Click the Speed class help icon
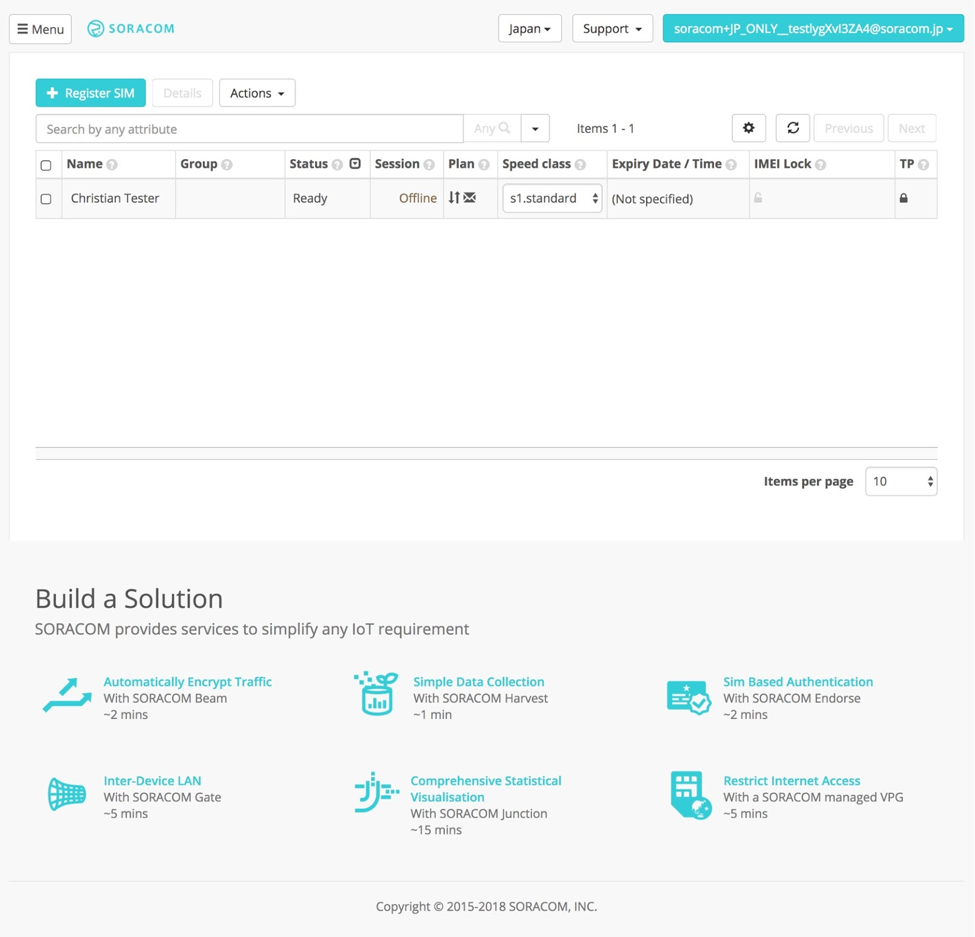This screenshot has width=975, height=937. point(580,165)
